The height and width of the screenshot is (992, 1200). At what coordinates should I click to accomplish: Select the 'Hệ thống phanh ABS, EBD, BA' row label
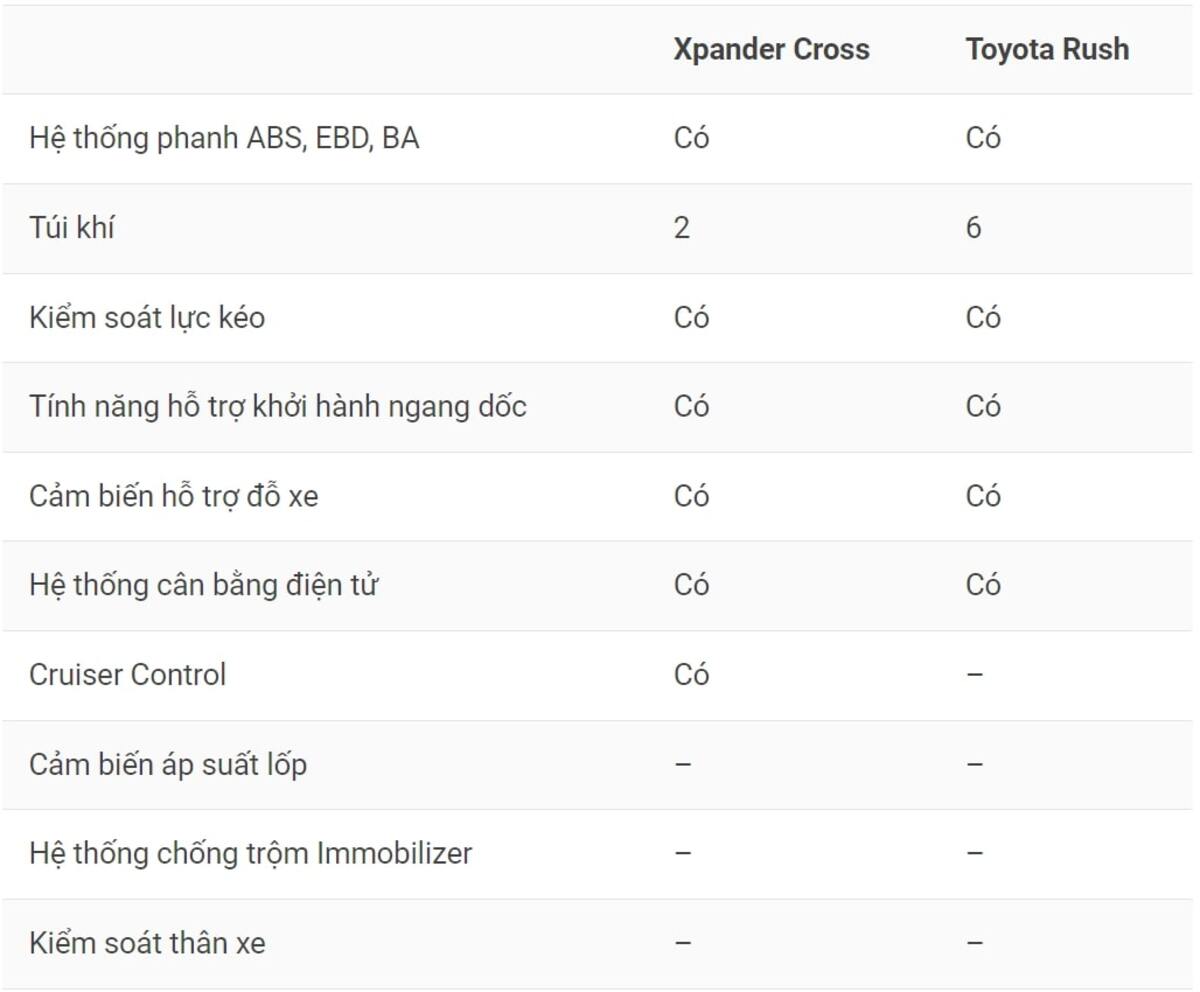tap(224, 138)
